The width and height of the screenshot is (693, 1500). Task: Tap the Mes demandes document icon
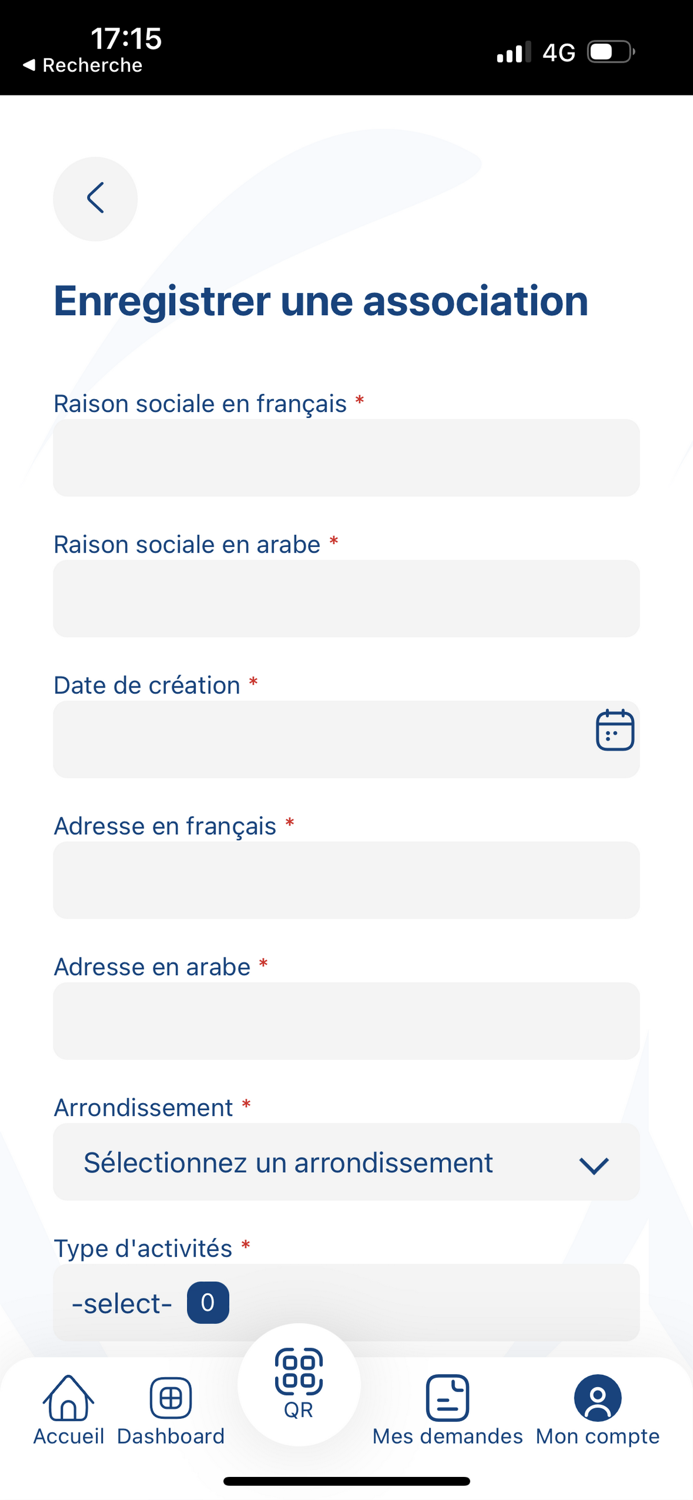click(447, 1397)
